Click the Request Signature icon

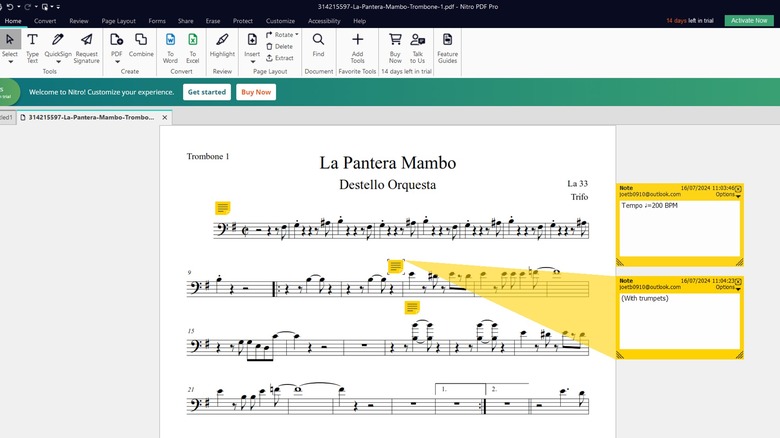tap(87, 46)
